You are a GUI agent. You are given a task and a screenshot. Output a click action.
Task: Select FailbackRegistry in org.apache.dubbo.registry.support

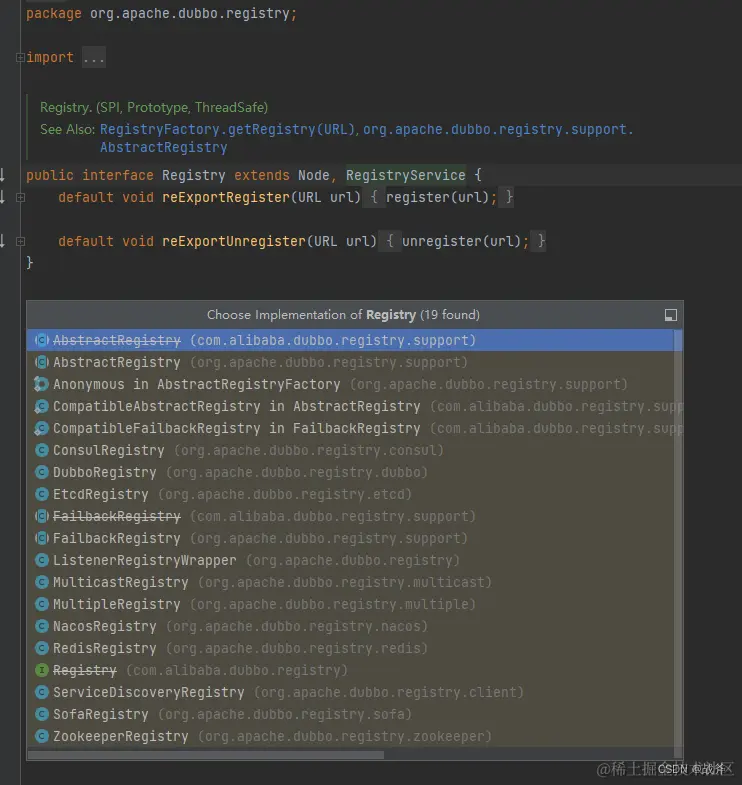coord(350,538)
